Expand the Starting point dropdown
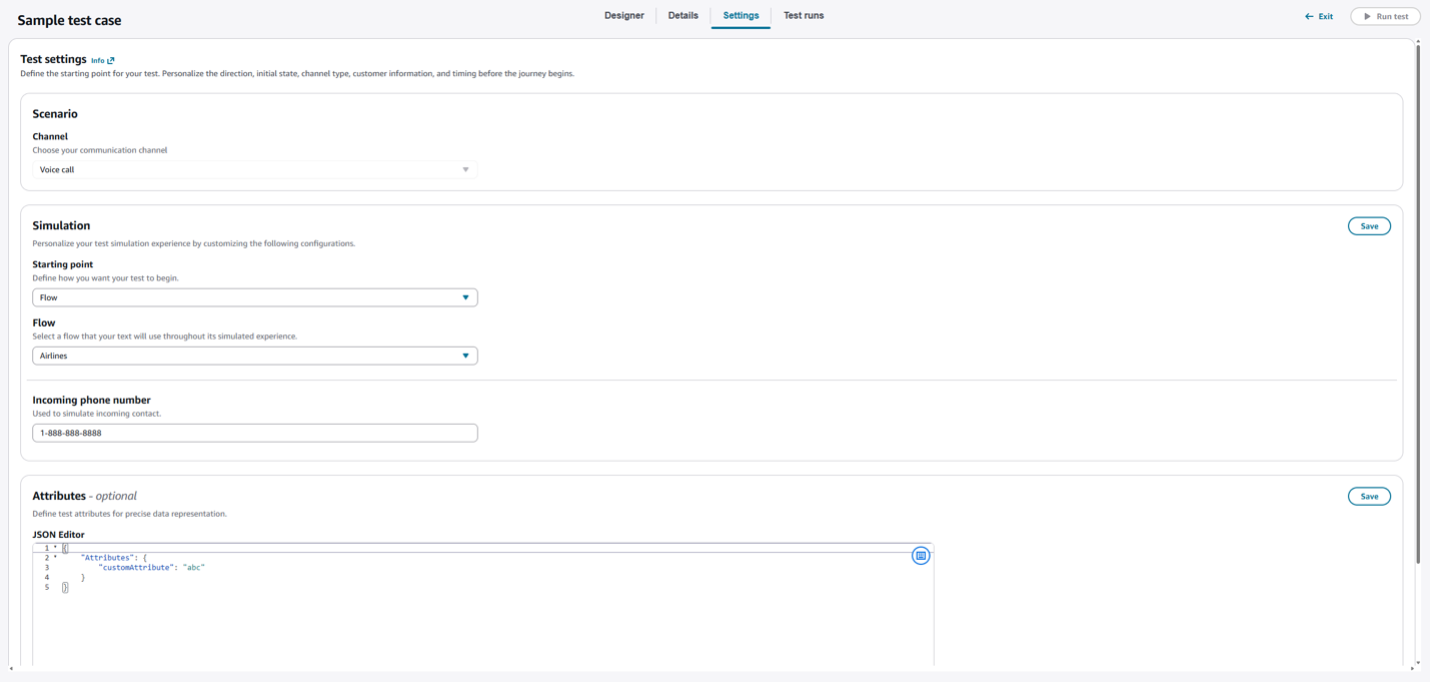Viewport: 1430px width, 687px height. pos(254,298)
